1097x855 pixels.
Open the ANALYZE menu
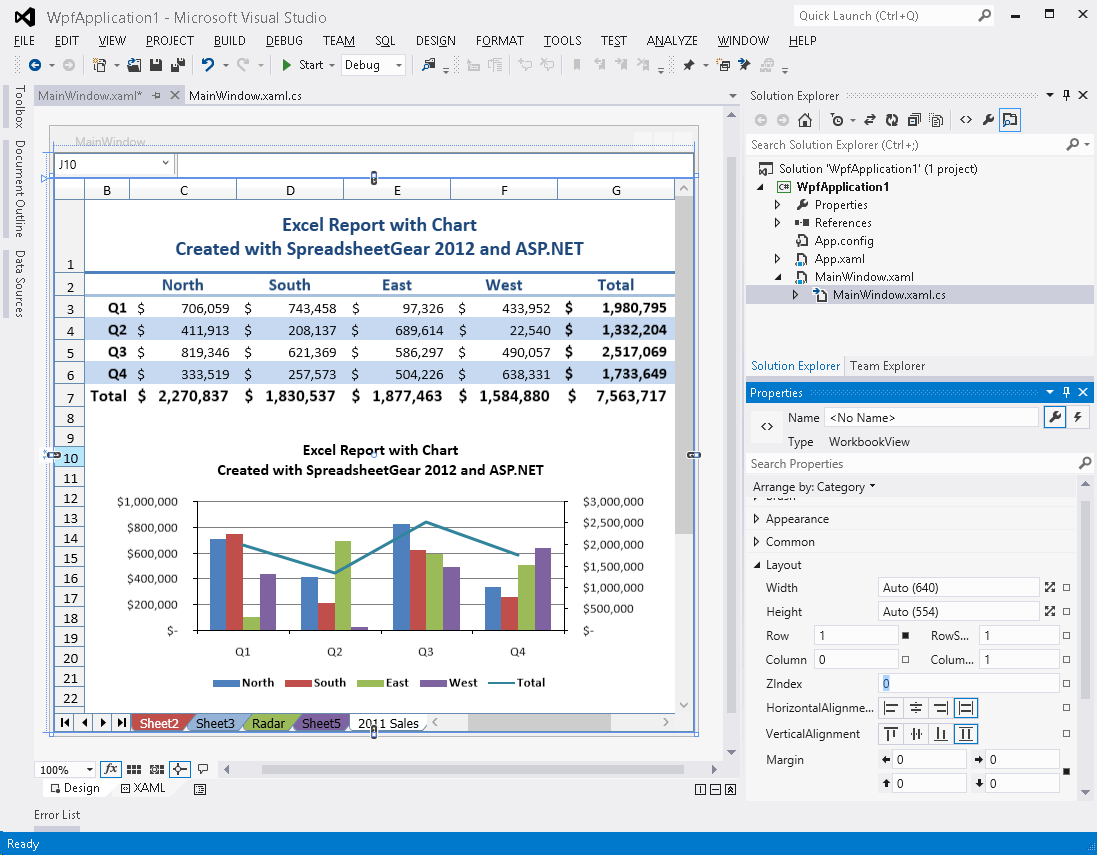[672, 41]
